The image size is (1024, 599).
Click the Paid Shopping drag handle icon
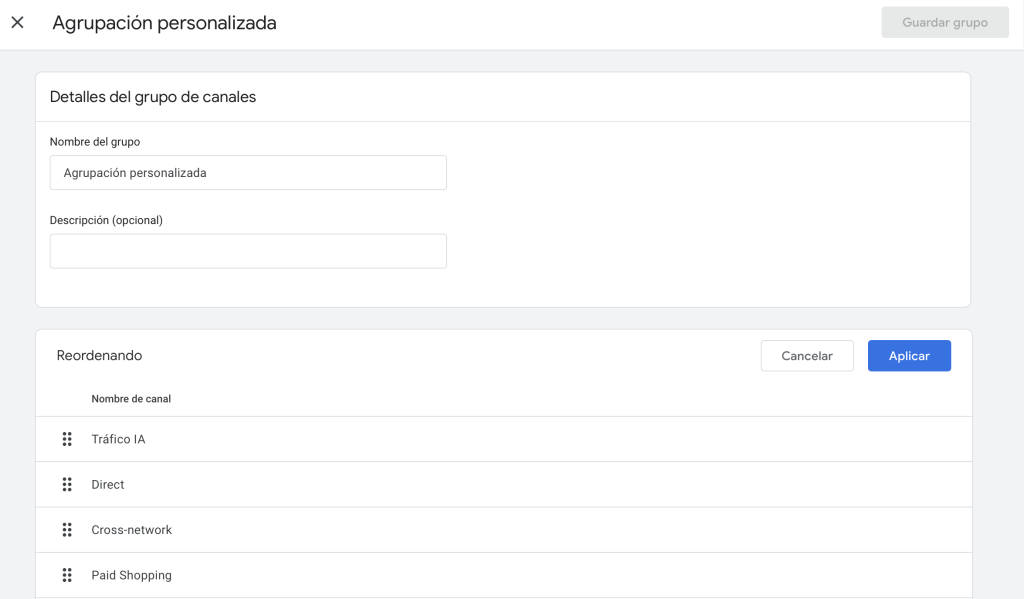[67, 575]
